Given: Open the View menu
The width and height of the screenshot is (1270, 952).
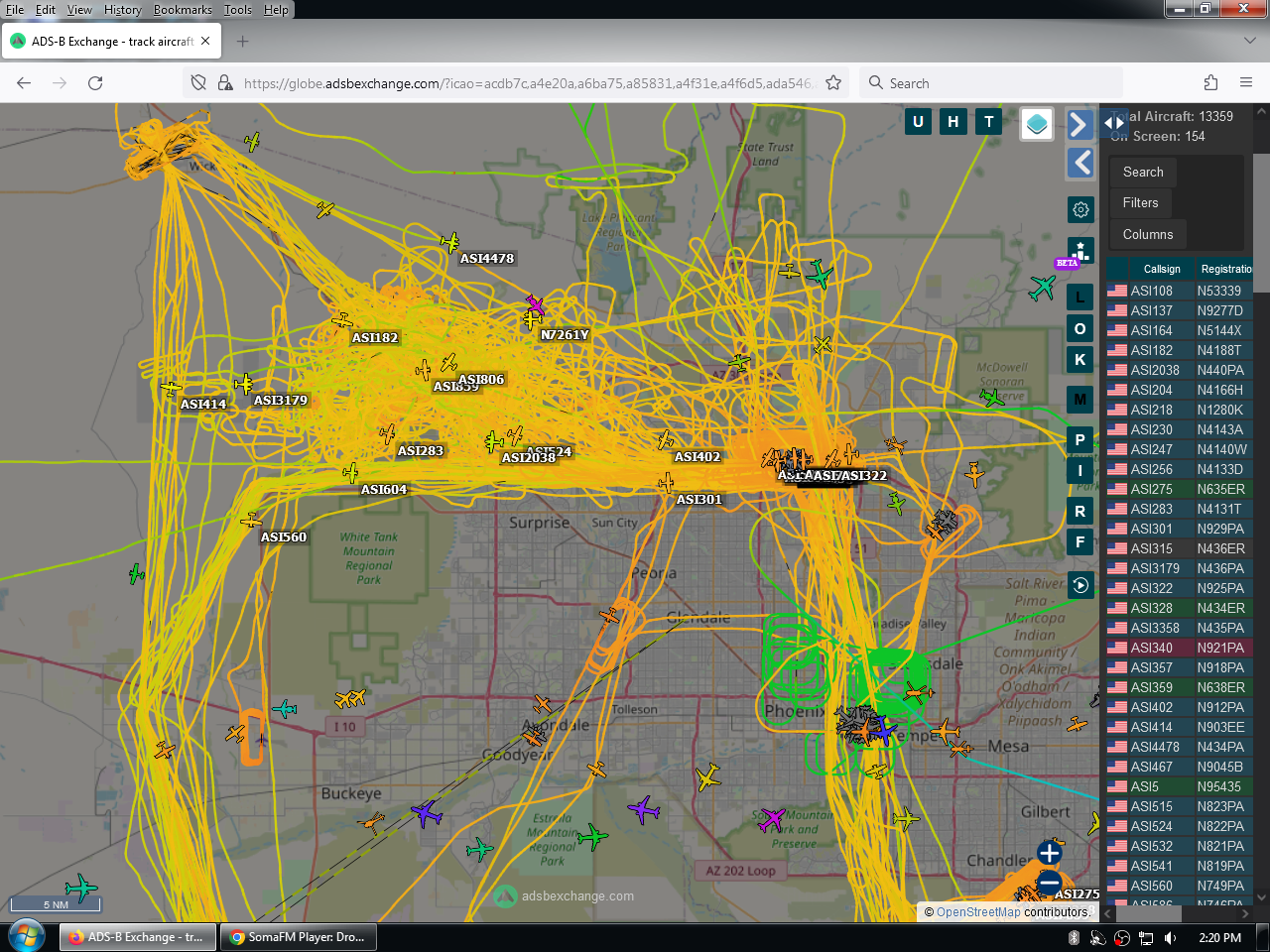Looking at the screenshot, I should click(79, 10).
